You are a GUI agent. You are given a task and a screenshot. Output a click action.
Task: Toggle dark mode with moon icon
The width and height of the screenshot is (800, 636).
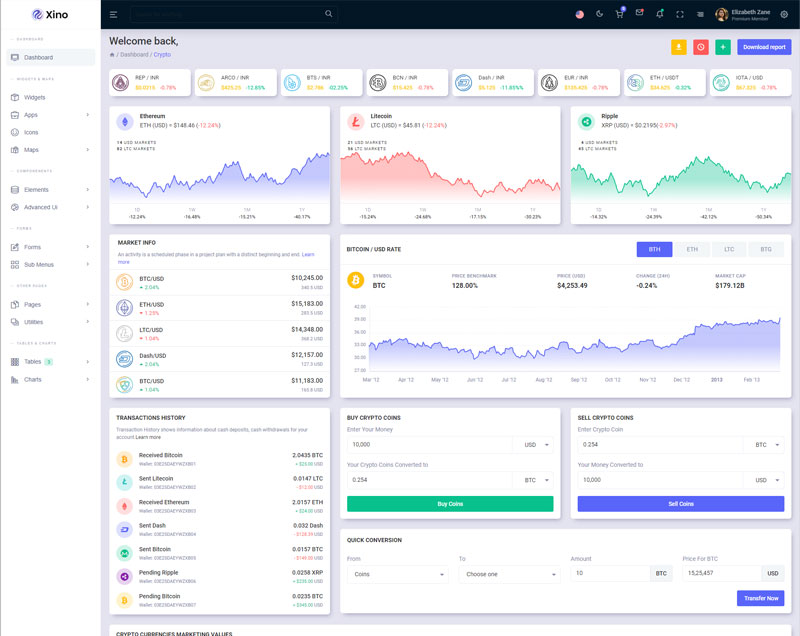pos(600,14)
